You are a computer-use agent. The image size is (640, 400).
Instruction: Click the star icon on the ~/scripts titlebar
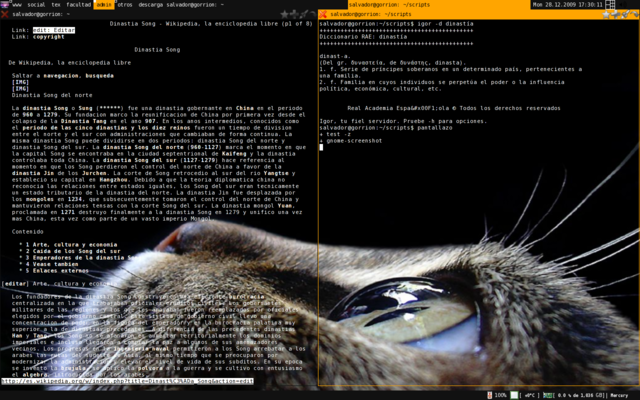[607, 14]
